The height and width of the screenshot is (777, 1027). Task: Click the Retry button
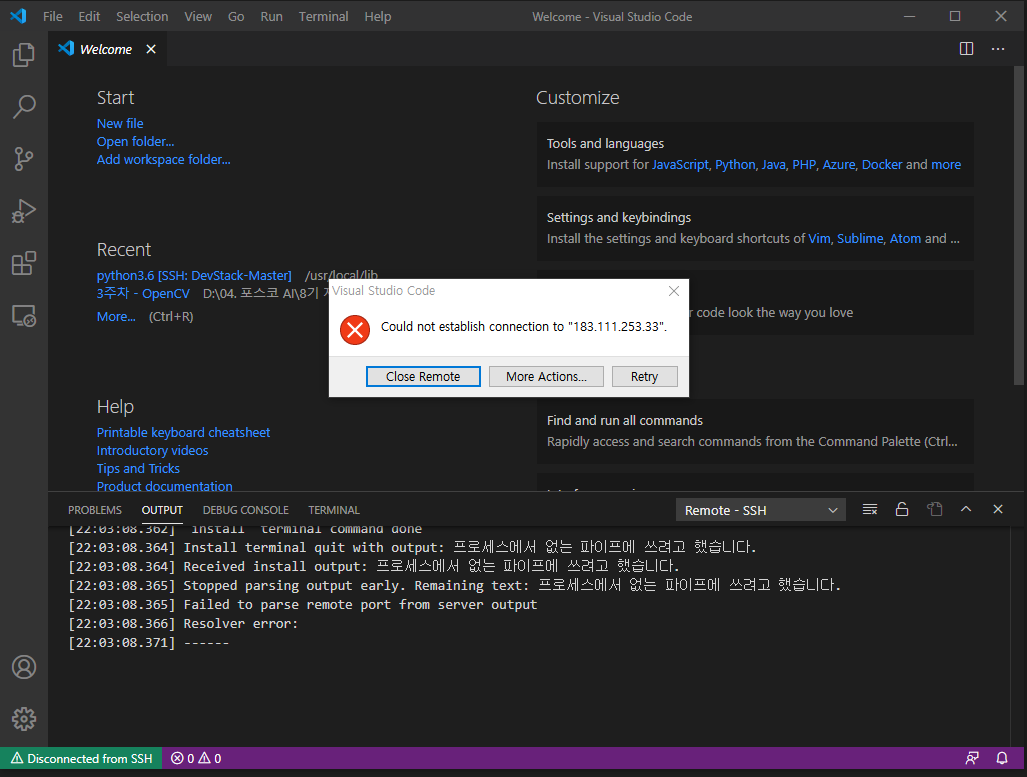[644, 377]
